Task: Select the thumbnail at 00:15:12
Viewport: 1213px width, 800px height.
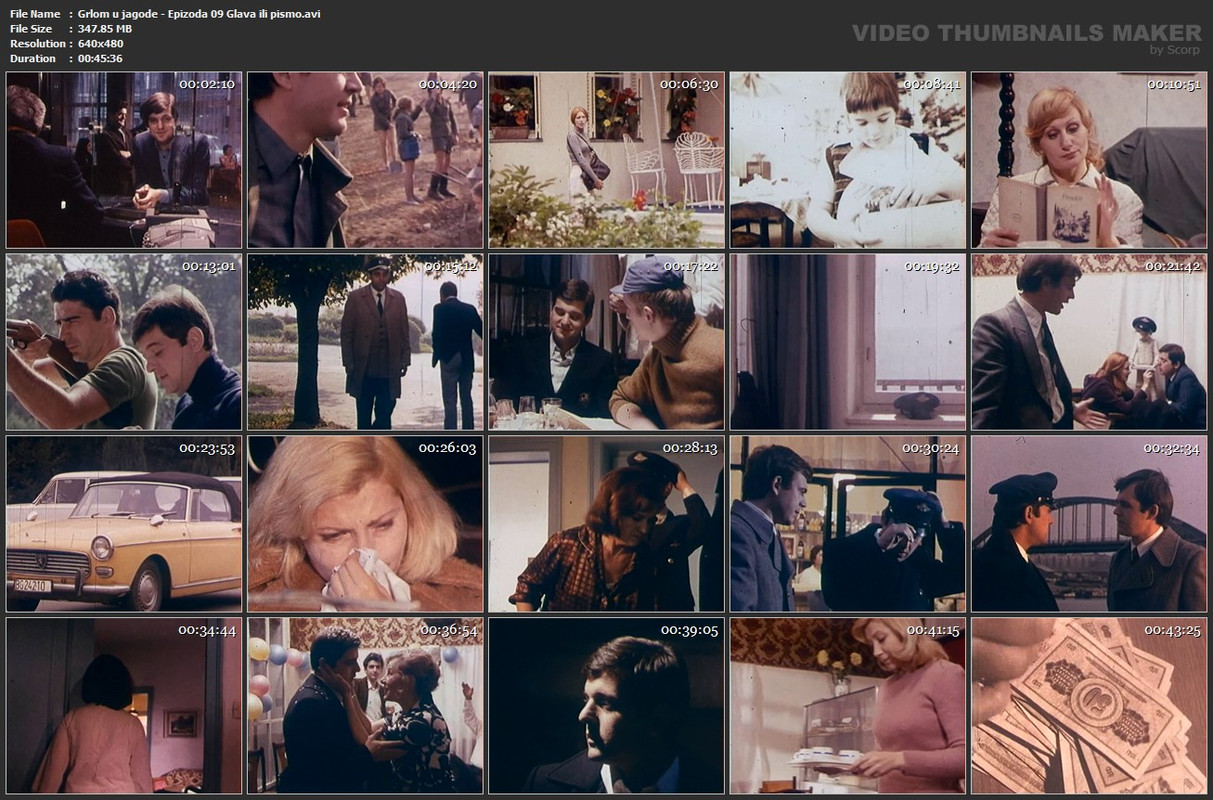Action: (365, 342)
